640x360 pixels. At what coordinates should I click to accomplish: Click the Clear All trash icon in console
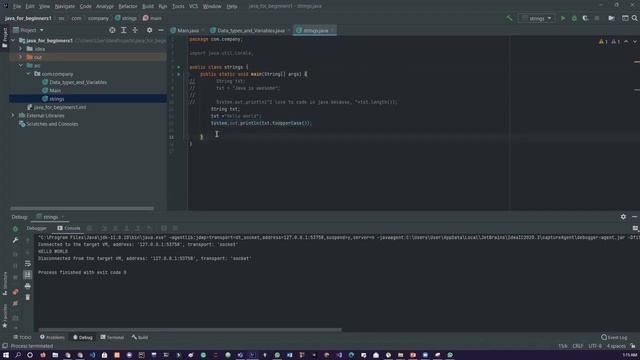tap(27, 298)
